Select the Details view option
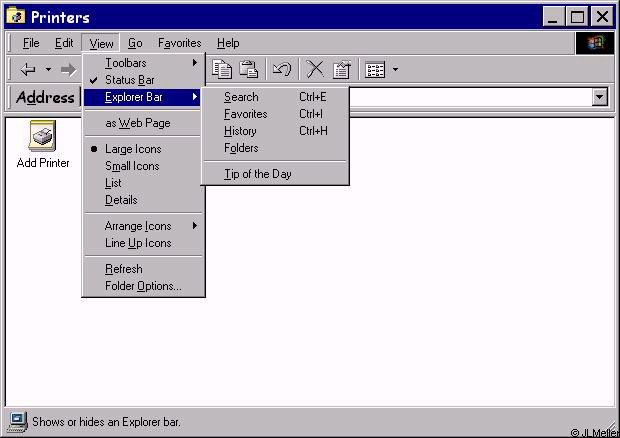This screenshot has height=438, width=620. pyautogui.click(x=143, y=200)
